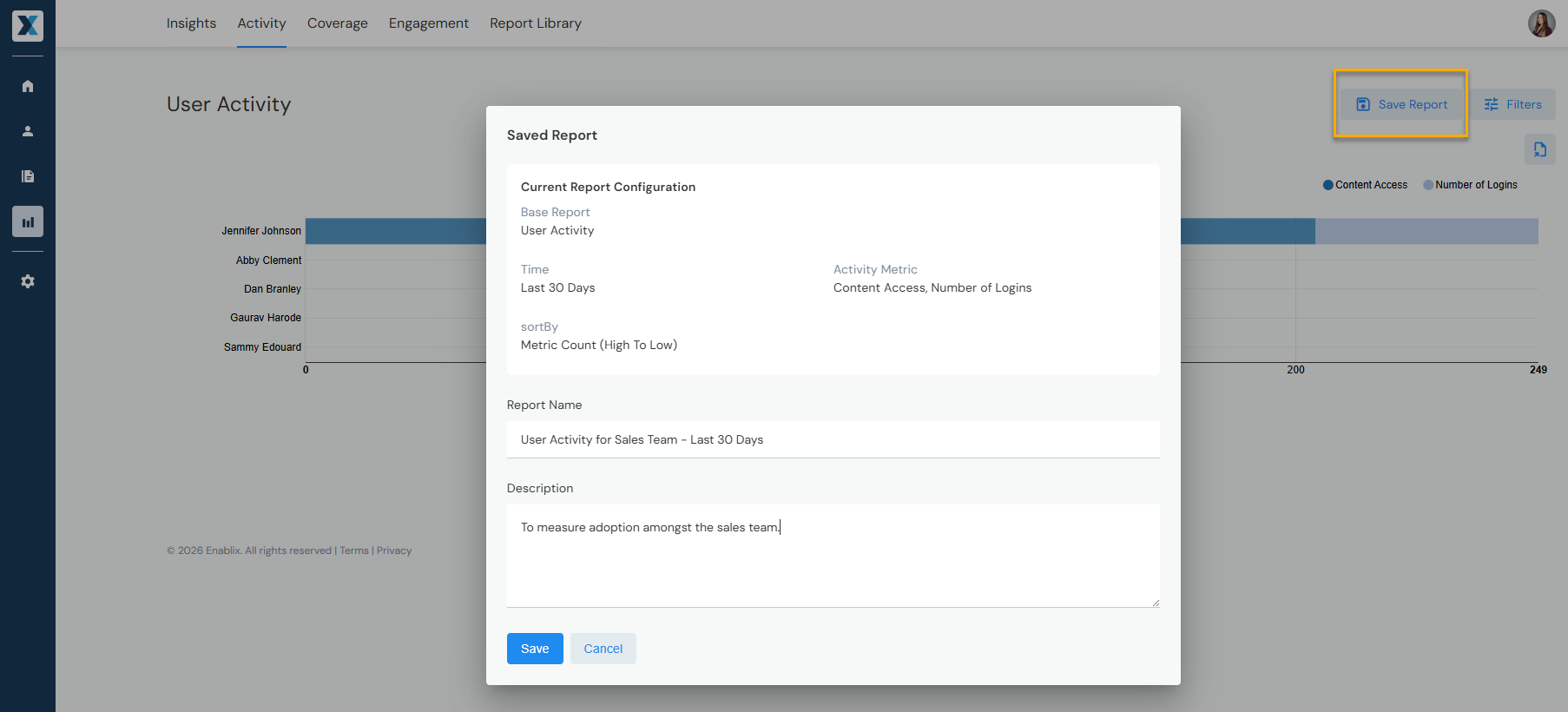Switch to the Insights tab

click(191, 23)
